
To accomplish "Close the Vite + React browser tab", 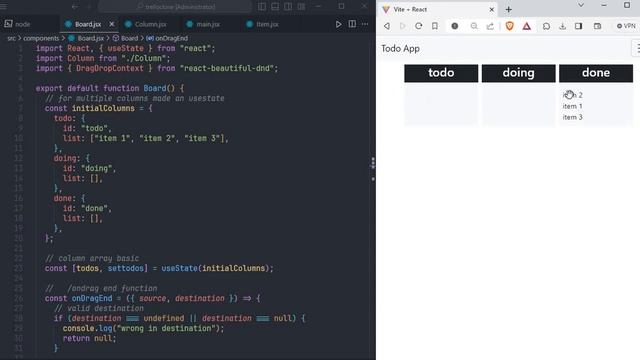I will pyautogui.click(x=491, y=9).
